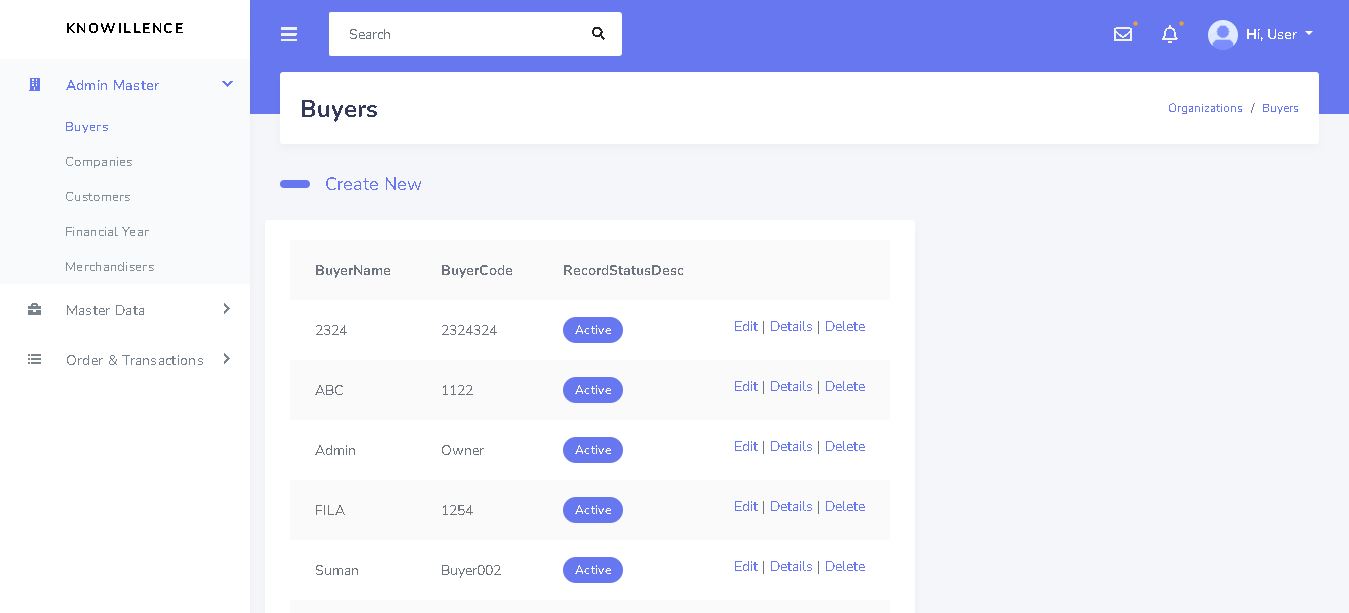Click the user avatar picture
This screenshot has height=613, width=1349.
coord(1223,34)
